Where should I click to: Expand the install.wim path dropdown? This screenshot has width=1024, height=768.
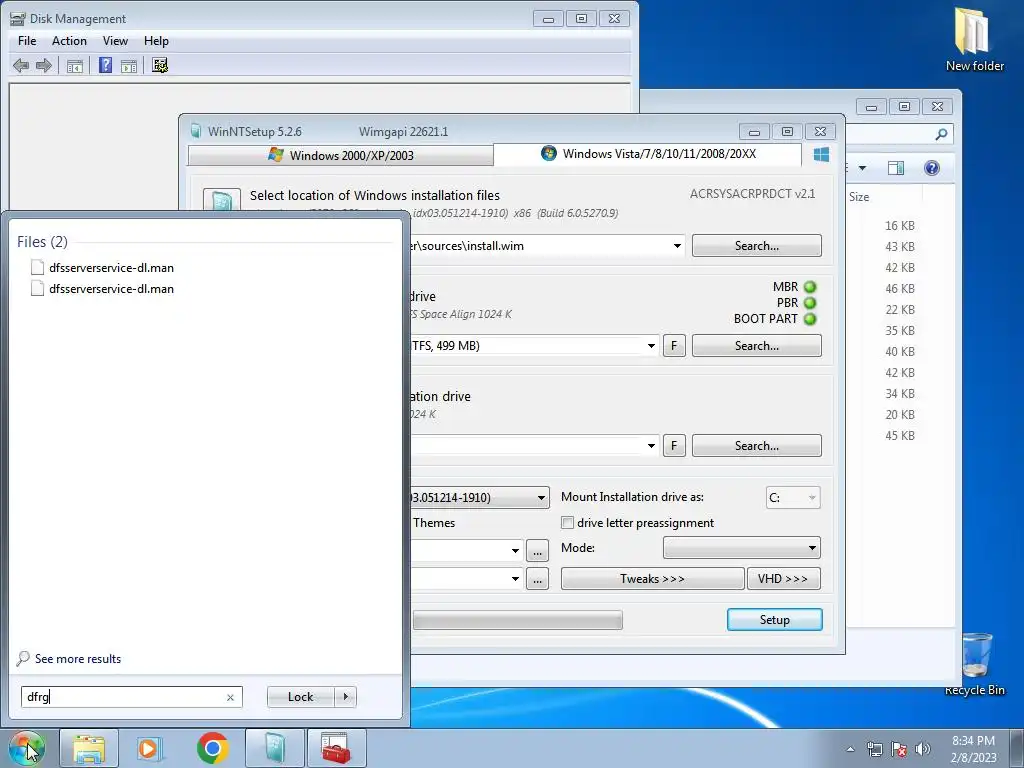(677, 246)
